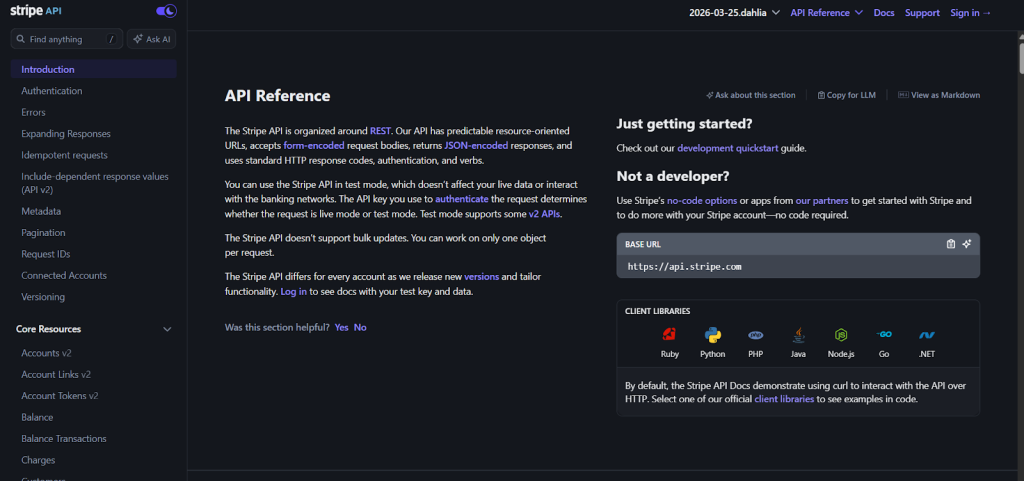This screenshot has width=1024, height=481.
Task: Click the Ruby client library icon
Action: tap(669, 335)
